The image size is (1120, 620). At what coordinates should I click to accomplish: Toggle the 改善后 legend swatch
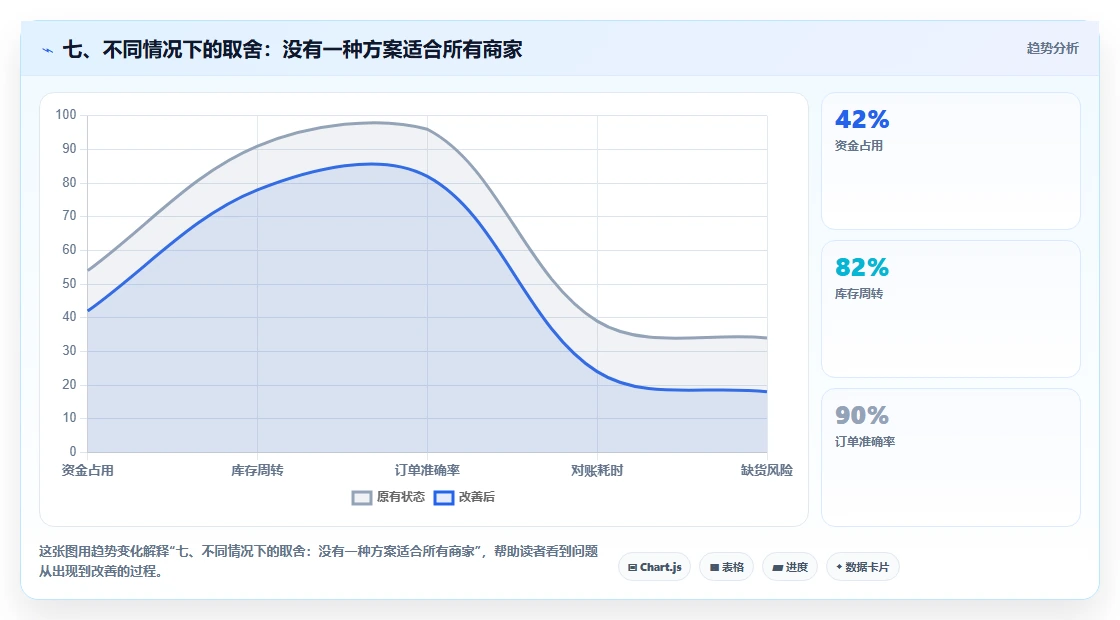(444, 497)
